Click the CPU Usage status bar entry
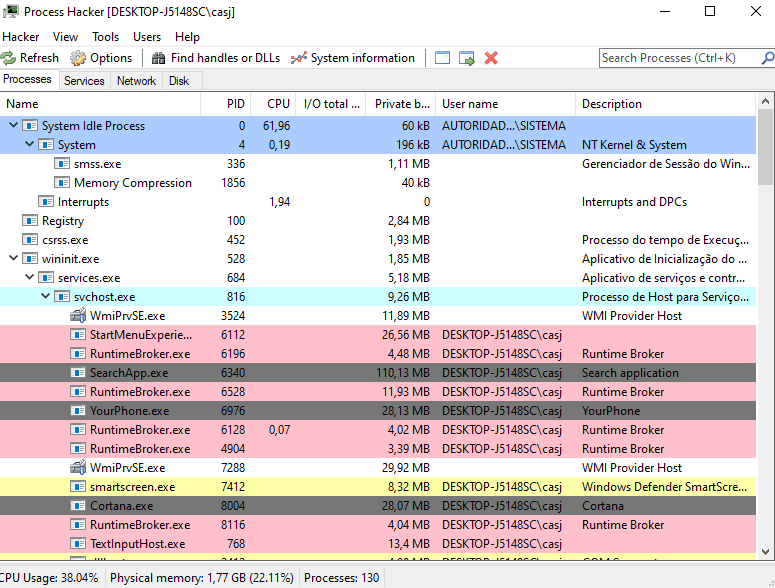 click(x=49, y=578)
